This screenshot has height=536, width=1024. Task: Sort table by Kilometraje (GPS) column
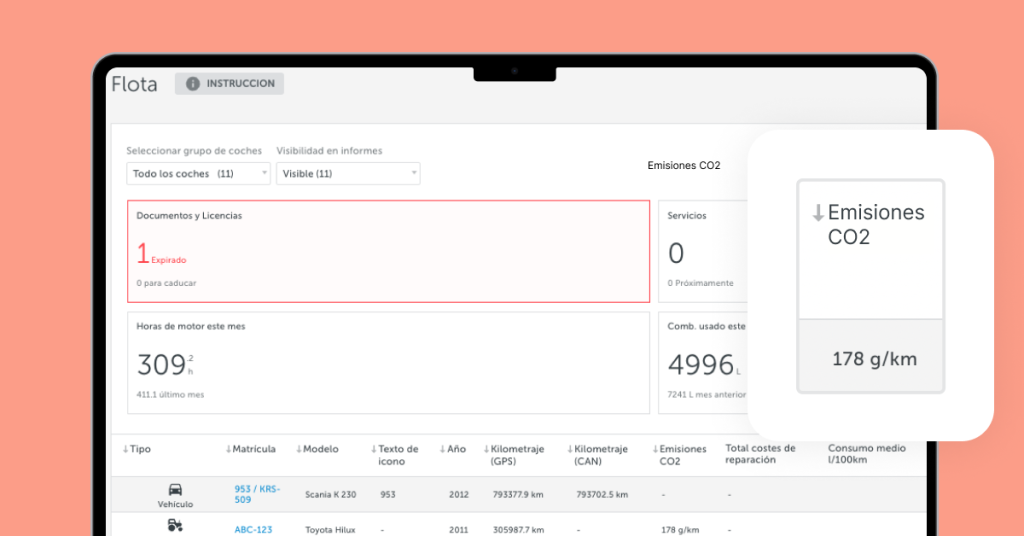517,455
